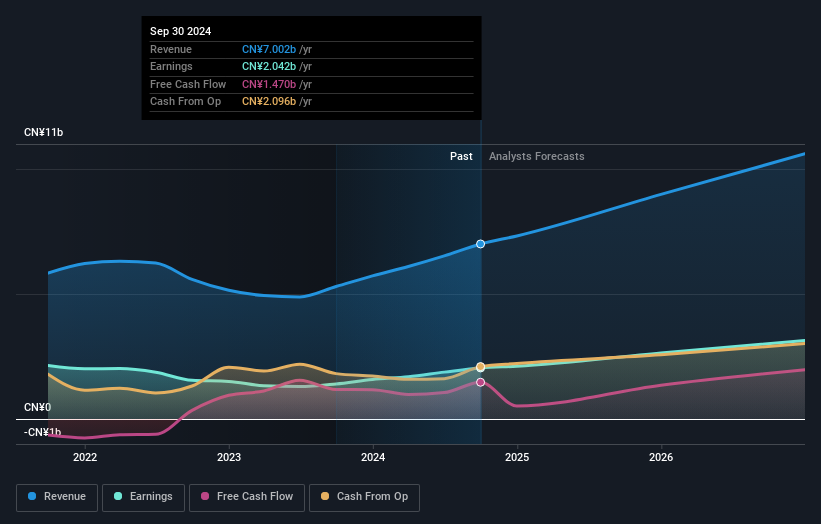
Task: Click the orange Cash From Op legend dot
Action: tap(325, 496)
